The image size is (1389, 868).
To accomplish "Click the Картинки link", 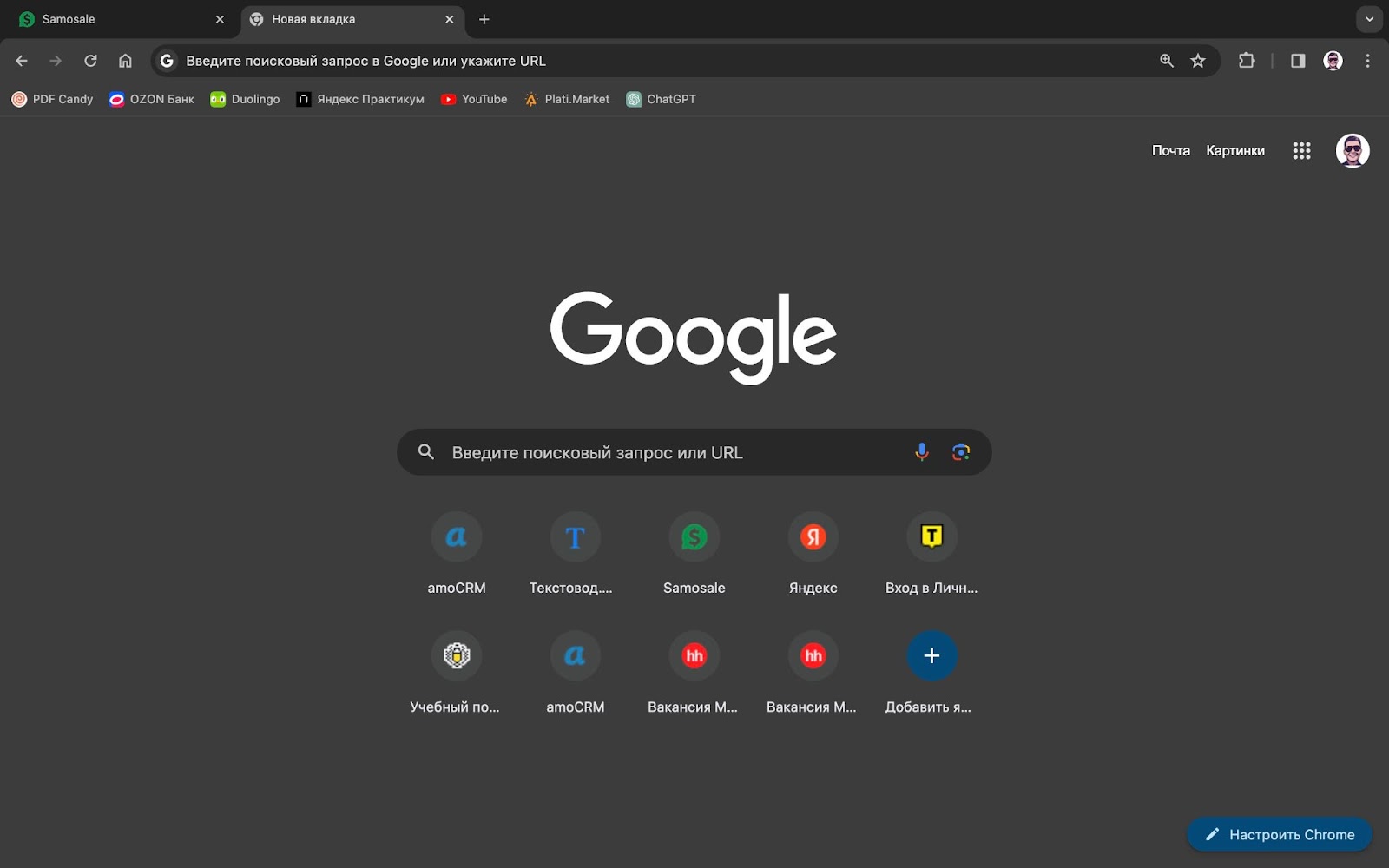I will pos(1234,151).
